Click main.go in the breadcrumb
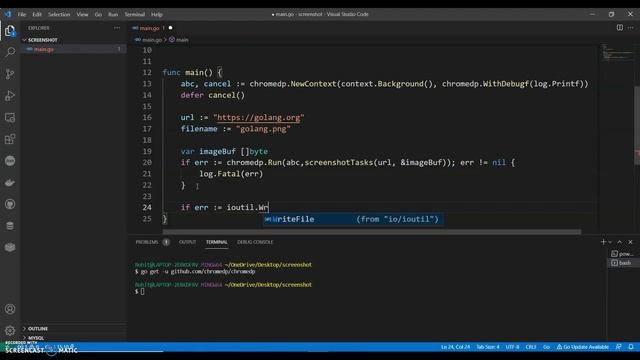The width and height of the screenshot is (640, 360). 152,40
